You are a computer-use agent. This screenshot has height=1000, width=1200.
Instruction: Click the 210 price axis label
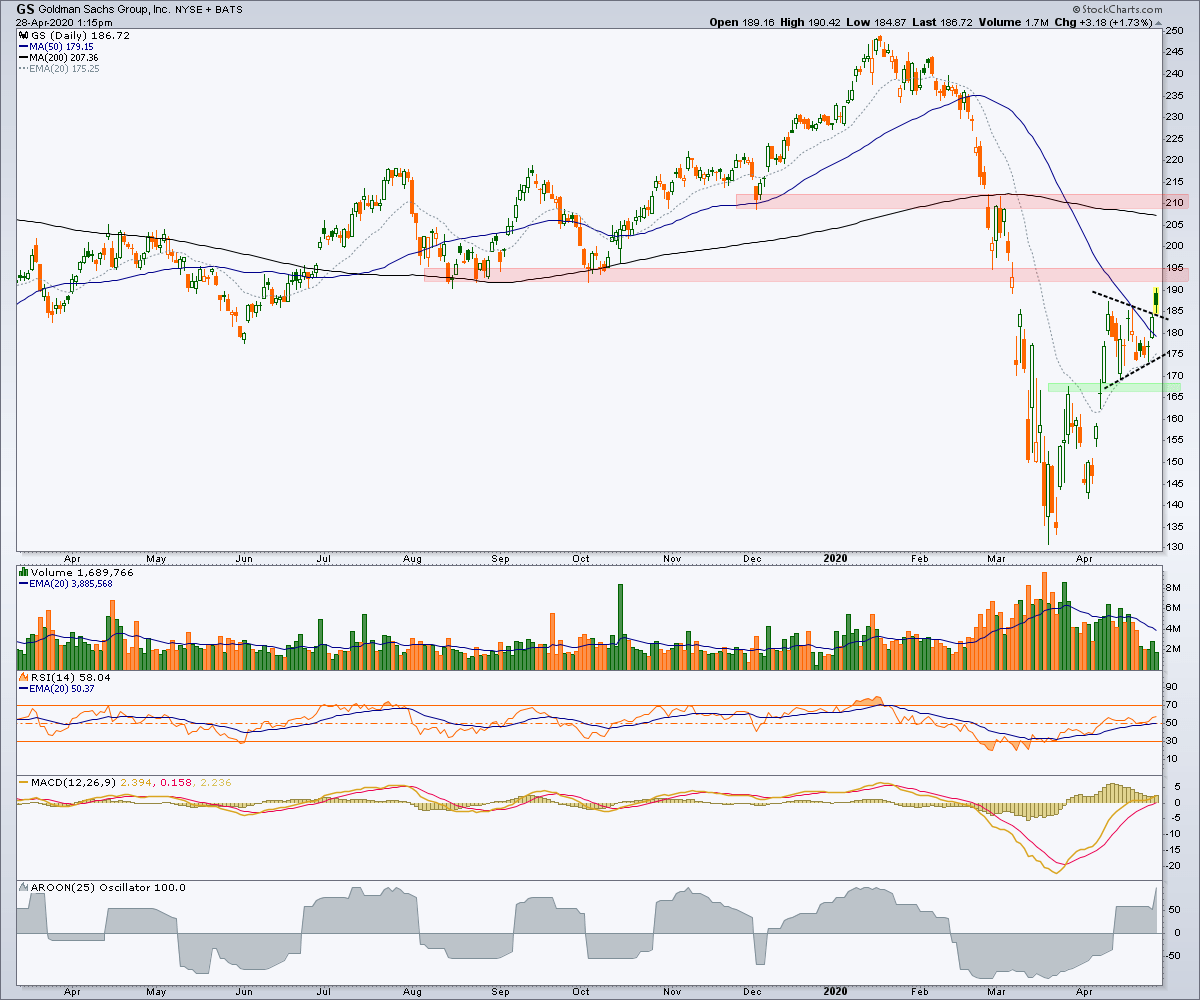click(1176, 202)
